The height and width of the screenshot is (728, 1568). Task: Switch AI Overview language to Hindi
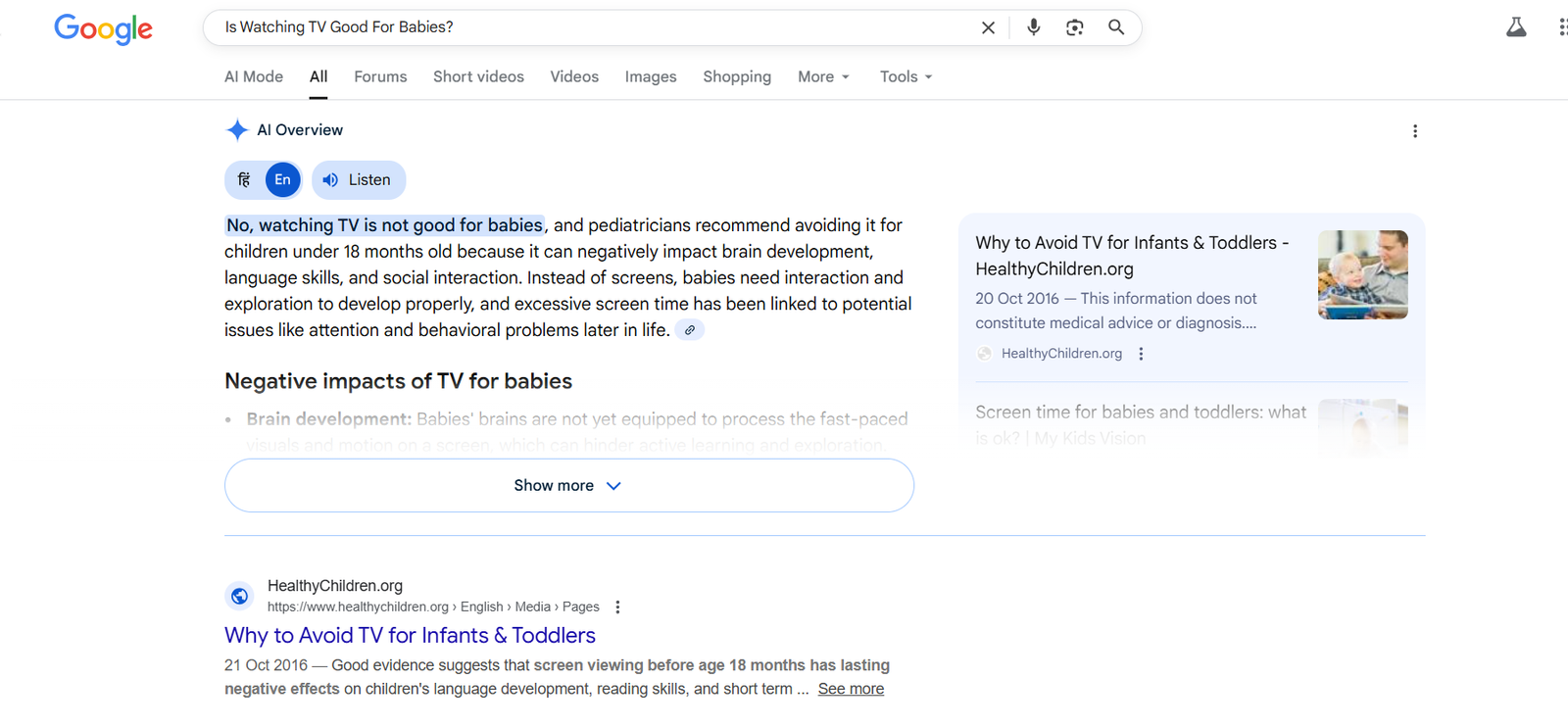(245, 180)
